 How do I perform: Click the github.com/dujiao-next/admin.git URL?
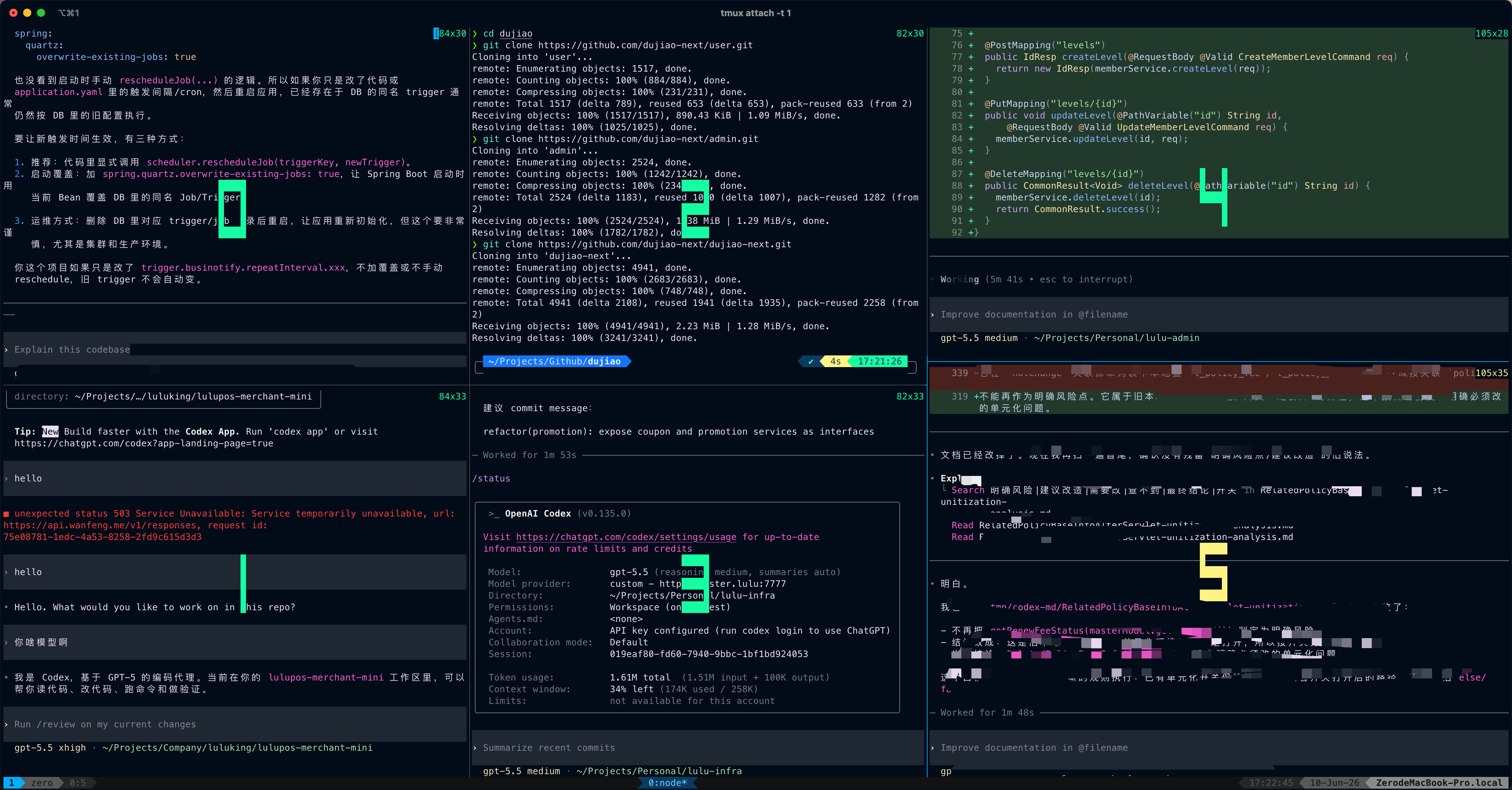648,139
